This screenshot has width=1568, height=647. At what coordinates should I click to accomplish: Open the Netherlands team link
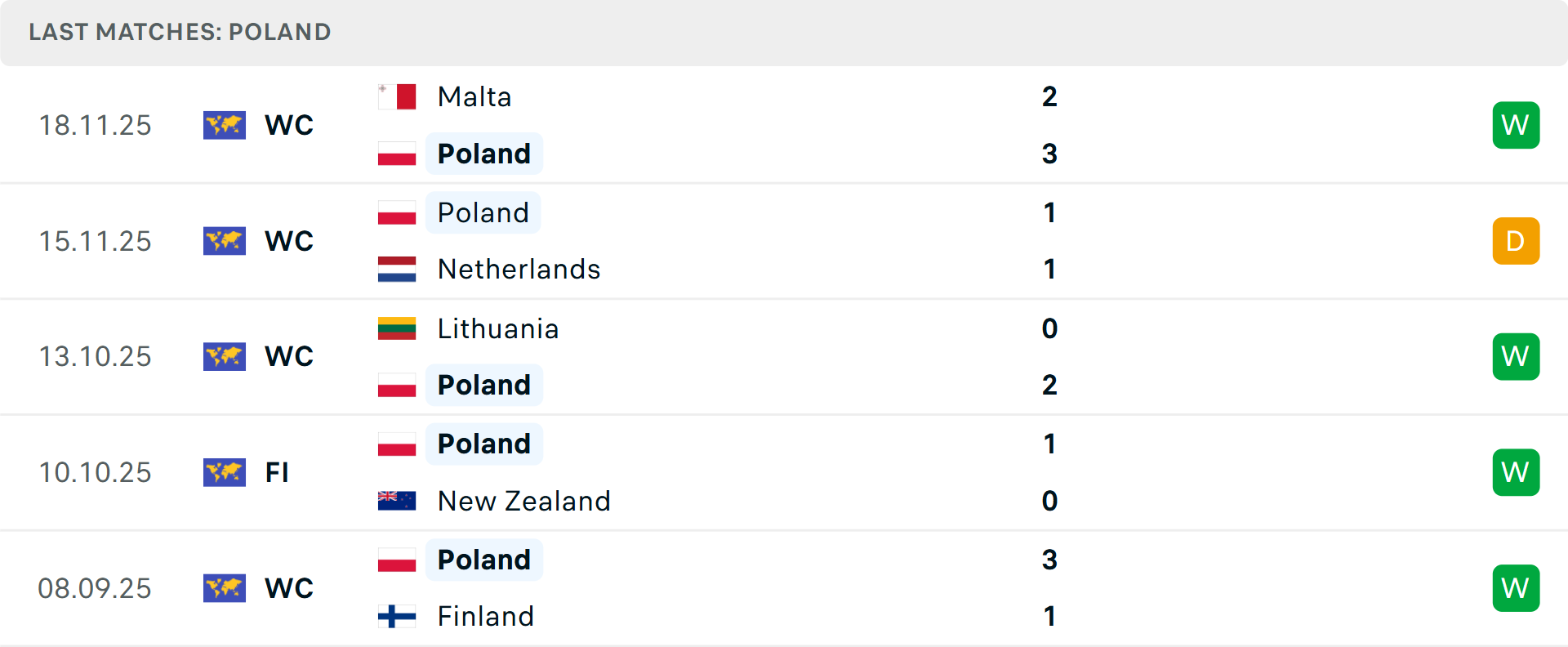point(519,270)
